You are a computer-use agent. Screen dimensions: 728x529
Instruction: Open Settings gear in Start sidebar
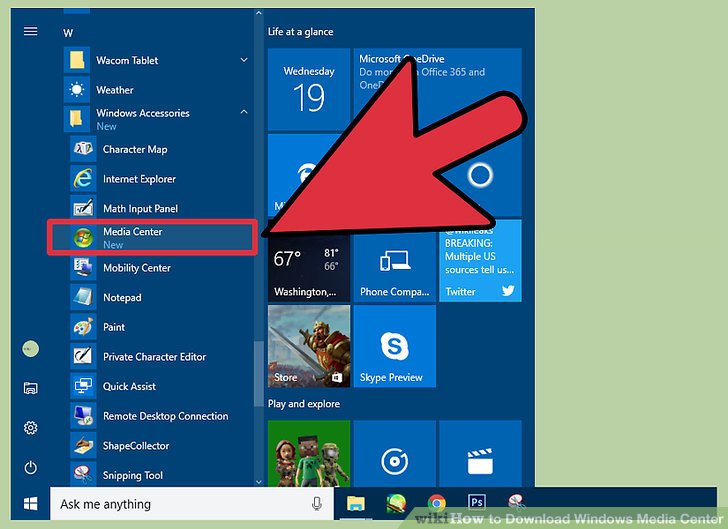click(31, 427)
